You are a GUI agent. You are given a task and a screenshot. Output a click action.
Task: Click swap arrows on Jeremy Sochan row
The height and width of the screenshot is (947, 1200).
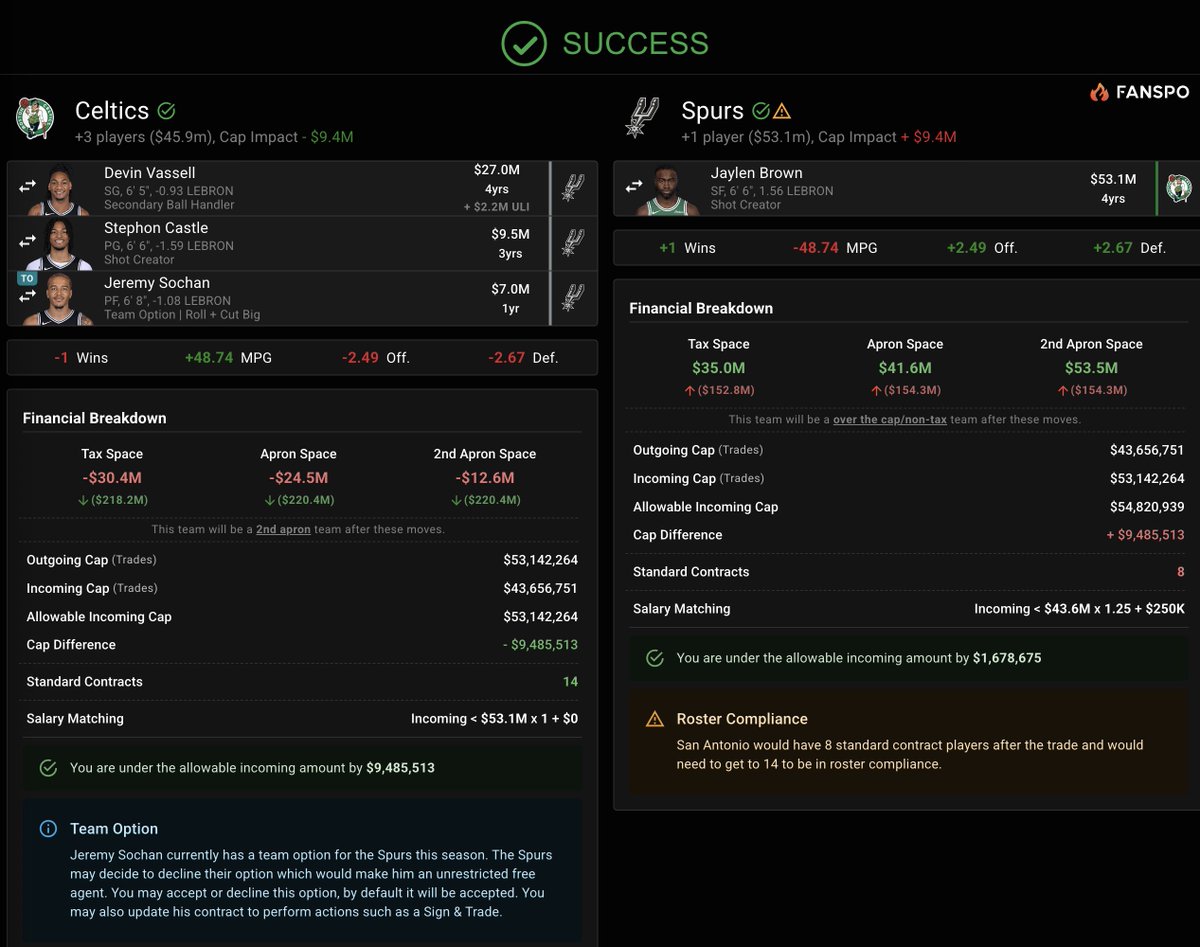point(27,299)
